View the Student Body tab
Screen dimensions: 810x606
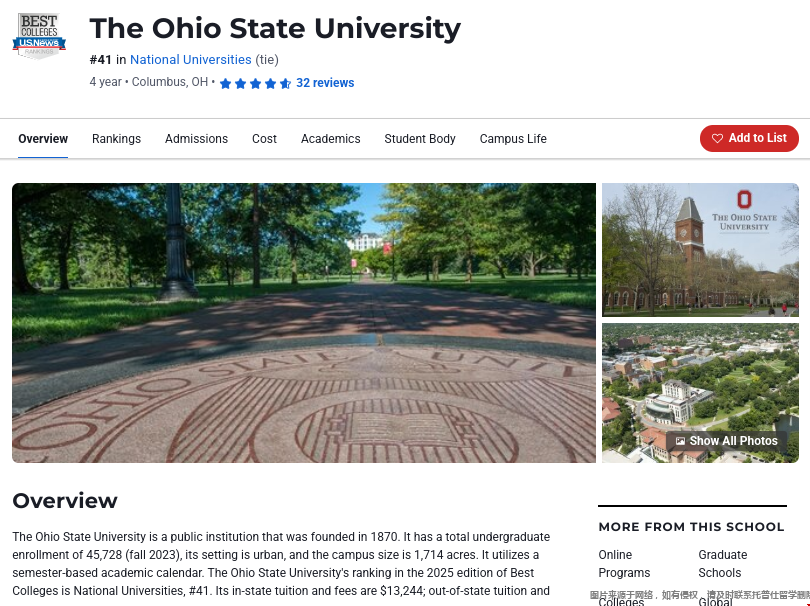(420, 139)
